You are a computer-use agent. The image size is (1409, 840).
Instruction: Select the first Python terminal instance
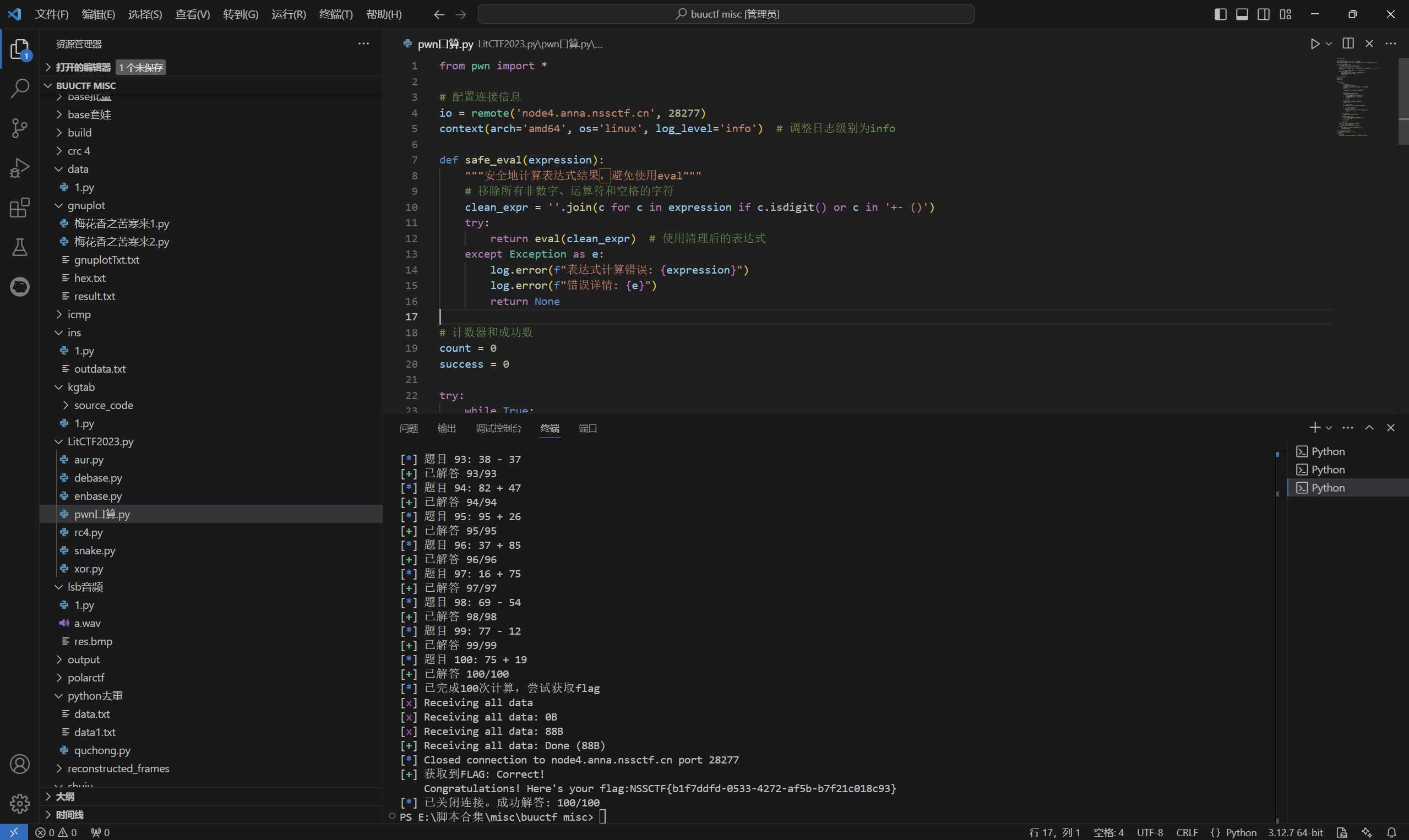pyautogui.click(x=1348, y=452)
